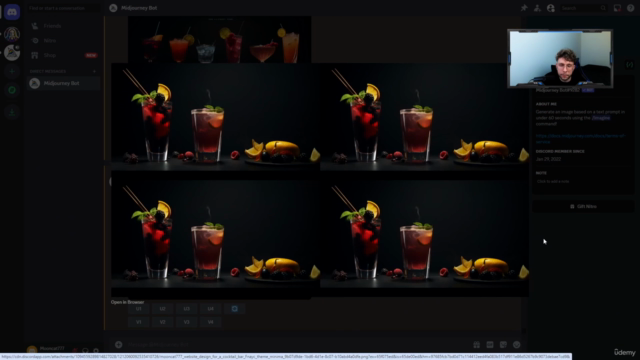Viewport: 640px width, 360px height.
Task: Click the Gift Nitro button
Action: click(583, 207)
